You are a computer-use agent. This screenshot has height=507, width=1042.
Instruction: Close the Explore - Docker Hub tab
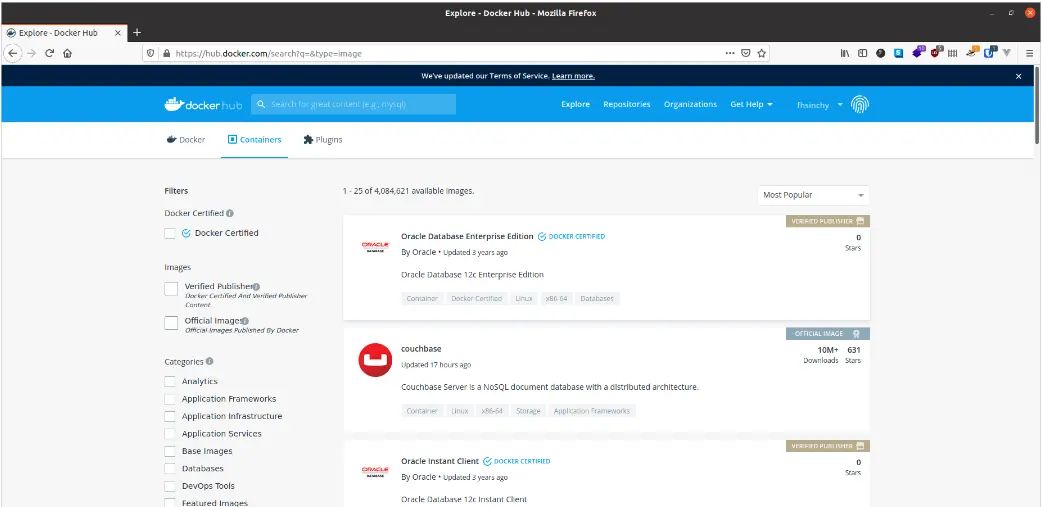118,33
